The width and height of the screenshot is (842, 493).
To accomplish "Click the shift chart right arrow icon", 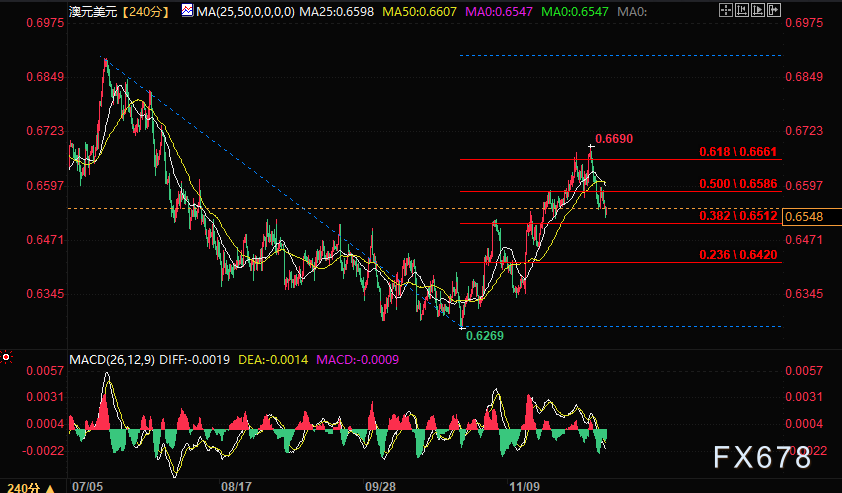I will pyautogui.click(x=774, y=10).
